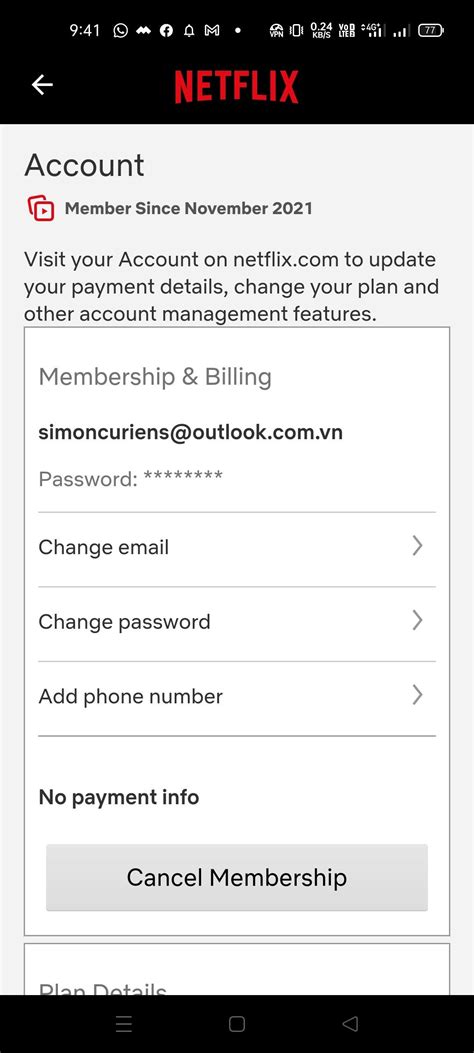474x1053 pixels.
Task: Select the Change email row
Action: click(x=237, y=549)
